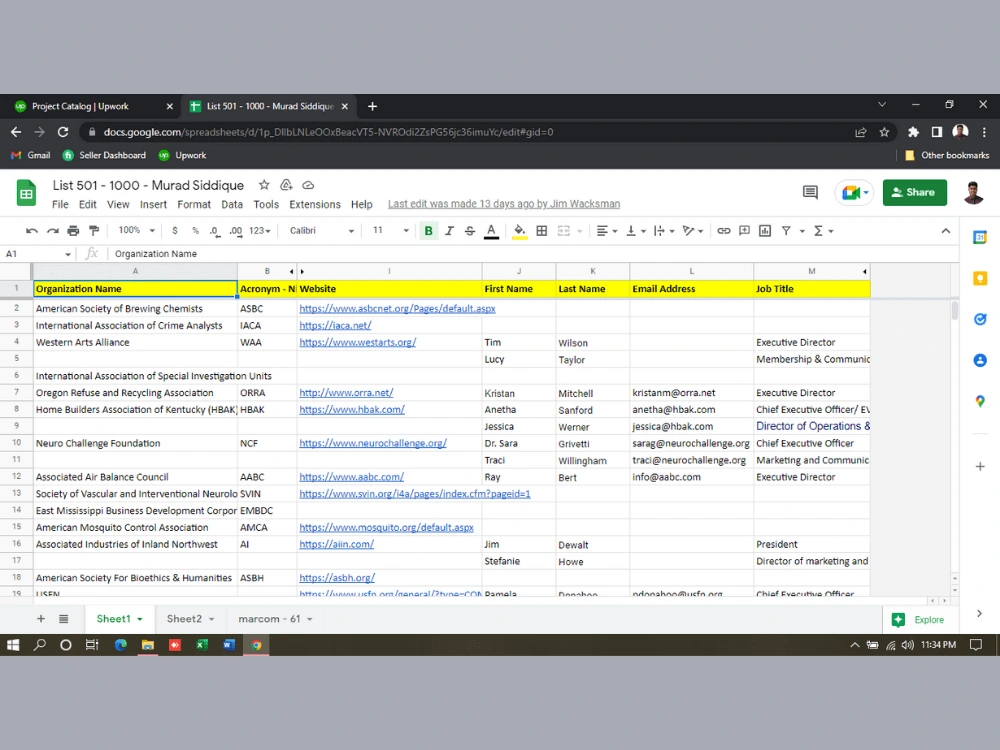Image resolution: width=1000 pixels, height=750 pixels.
Task: Select the Paint format tool
Action: [x=94, y=231]
